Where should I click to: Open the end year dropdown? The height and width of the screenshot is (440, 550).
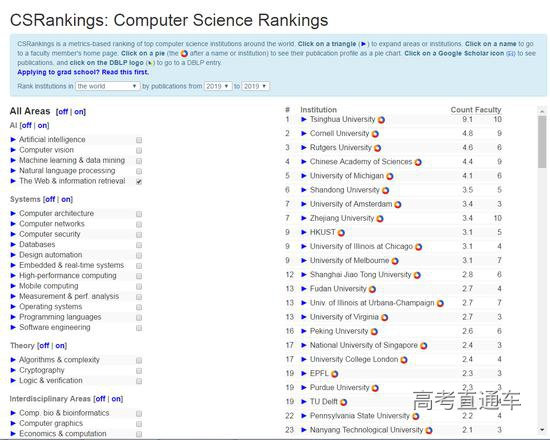coord(256,86)
